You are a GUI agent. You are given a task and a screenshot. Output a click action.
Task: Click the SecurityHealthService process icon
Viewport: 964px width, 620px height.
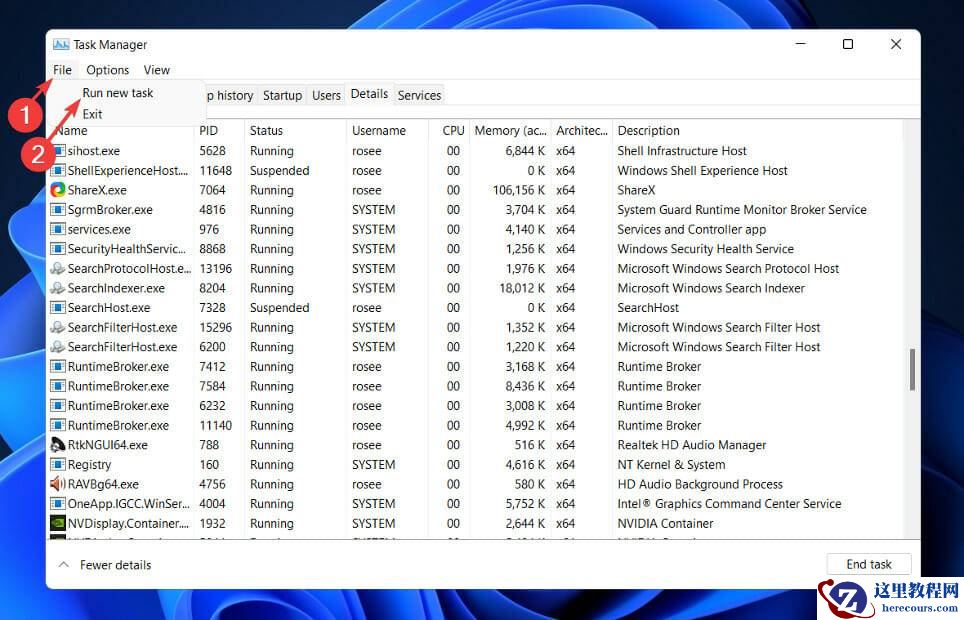(x=58, y=249)
